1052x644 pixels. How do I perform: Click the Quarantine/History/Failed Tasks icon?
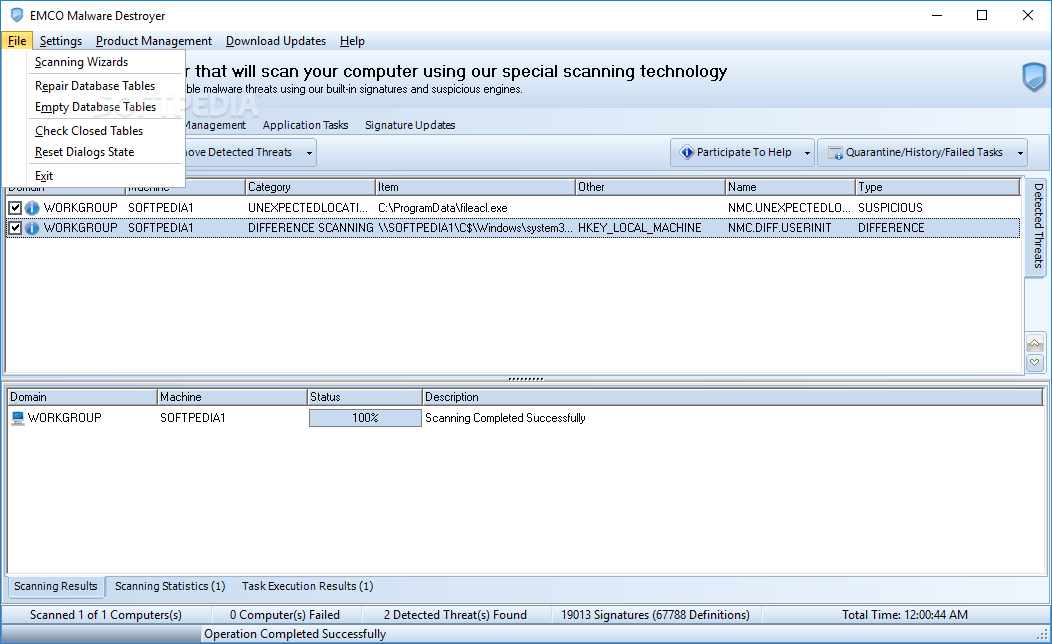click(x=835, y=153)
